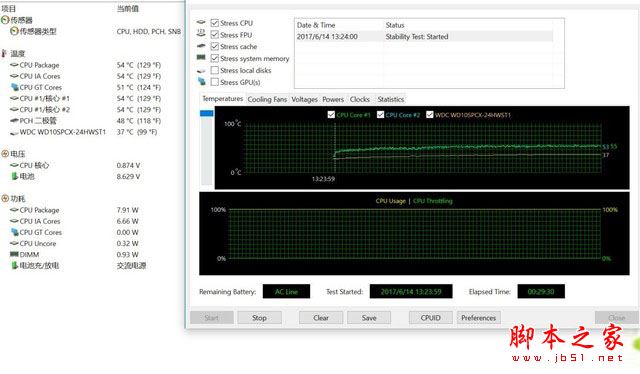Click the 传感器类型 row icon
This screenshot has width=640, height=374.
14,31
